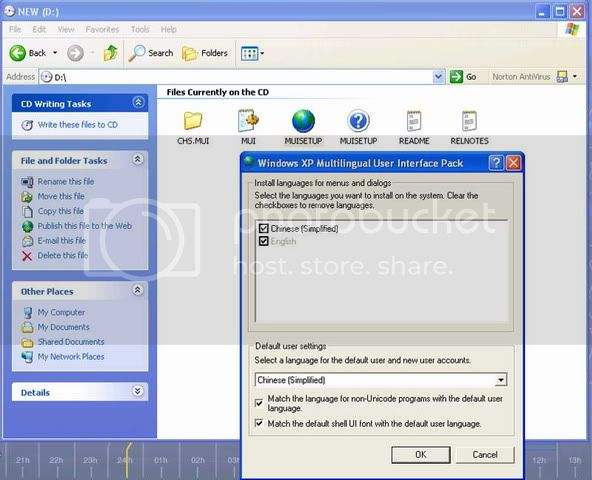Select the README text file icon
The height and width of the screenshot is (480, 592).
click(x=414, y=121)
